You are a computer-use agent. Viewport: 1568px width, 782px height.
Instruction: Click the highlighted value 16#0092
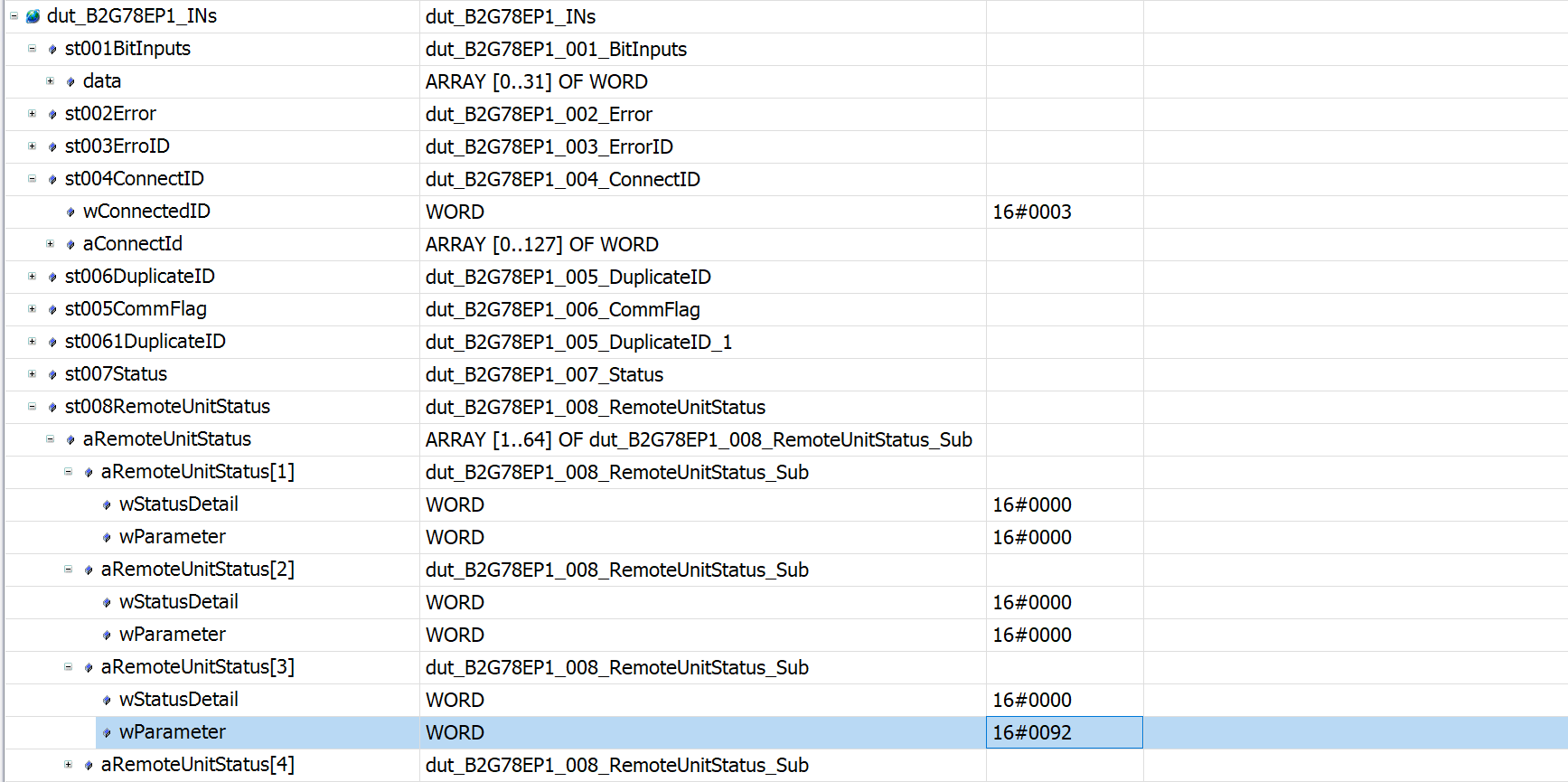click(x=1031, y=732)
